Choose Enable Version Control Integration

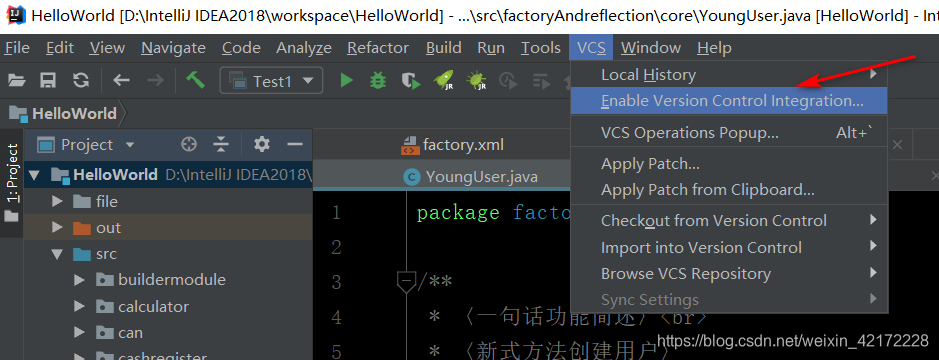coord(729,101)
